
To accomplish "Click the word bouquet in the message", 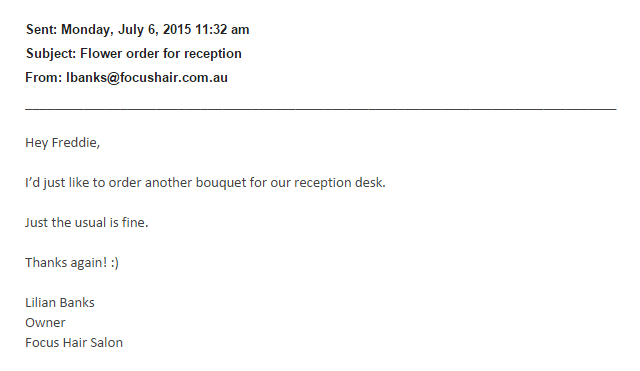I will [221, 183].
